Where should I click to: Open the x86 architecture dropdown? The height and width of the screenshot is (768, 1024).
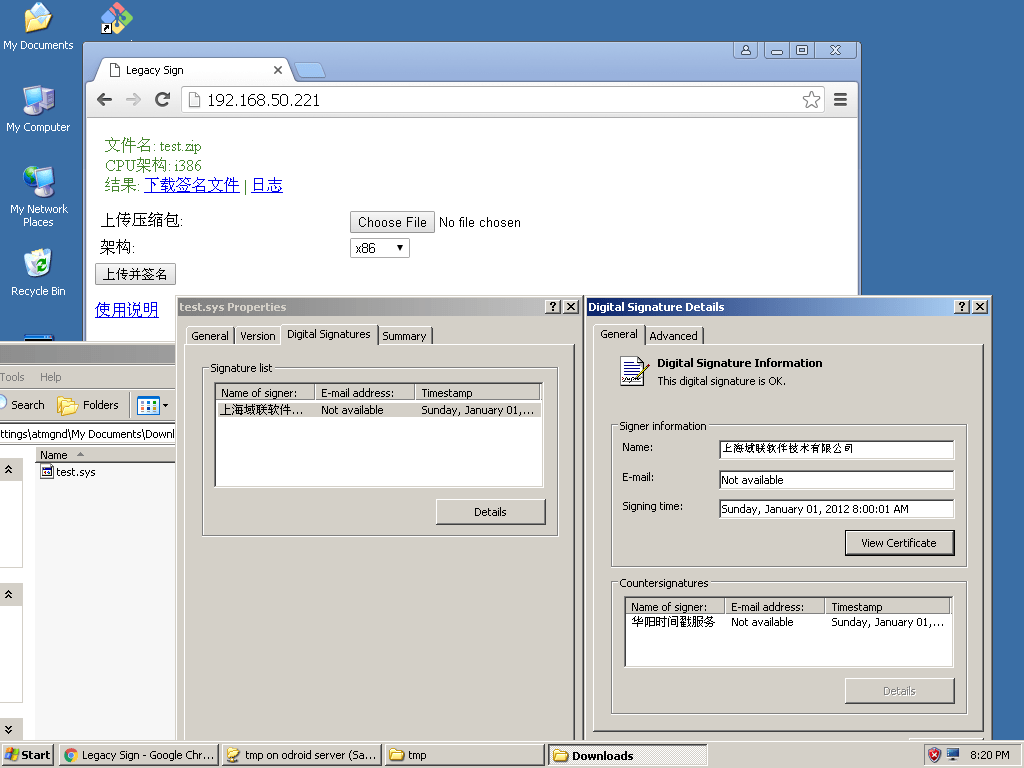pos(380,248)
